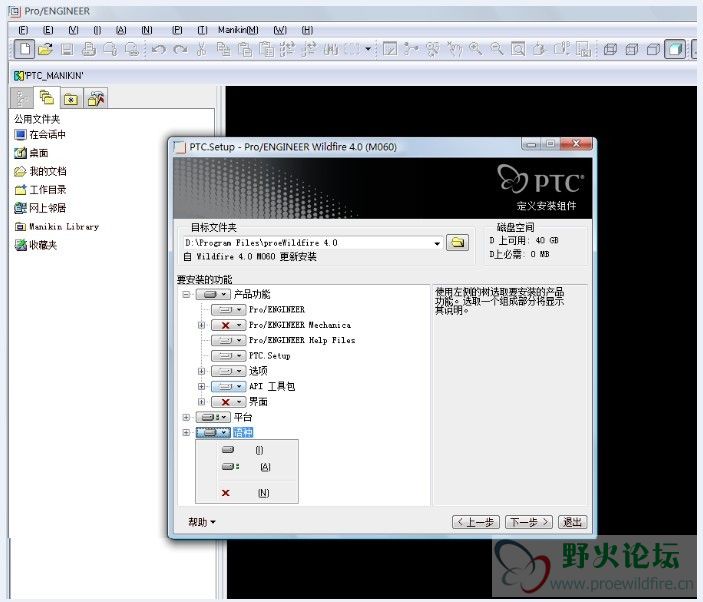Switch to Folder Browser navigator tab
Viewport: 703px width, 602px height.
coord(47,97)
